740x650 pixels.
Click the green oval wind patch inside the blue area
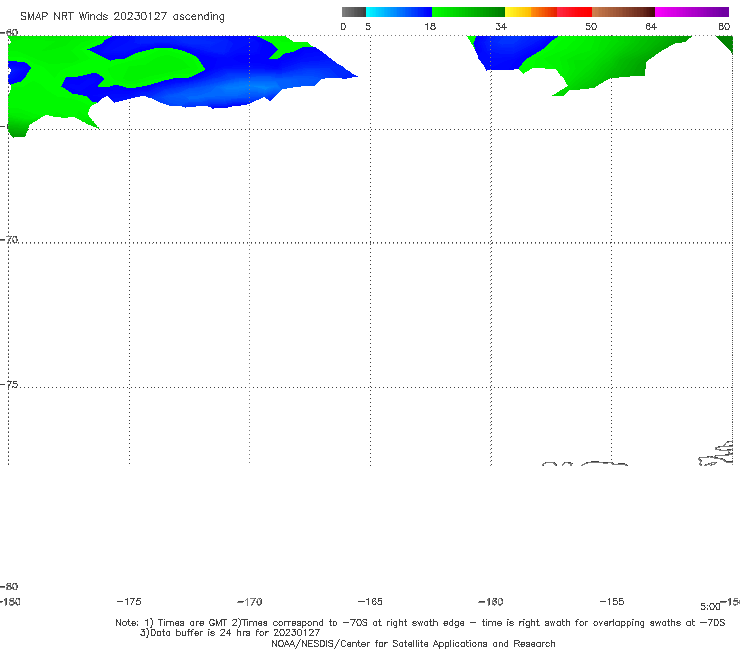click(153, 68)
